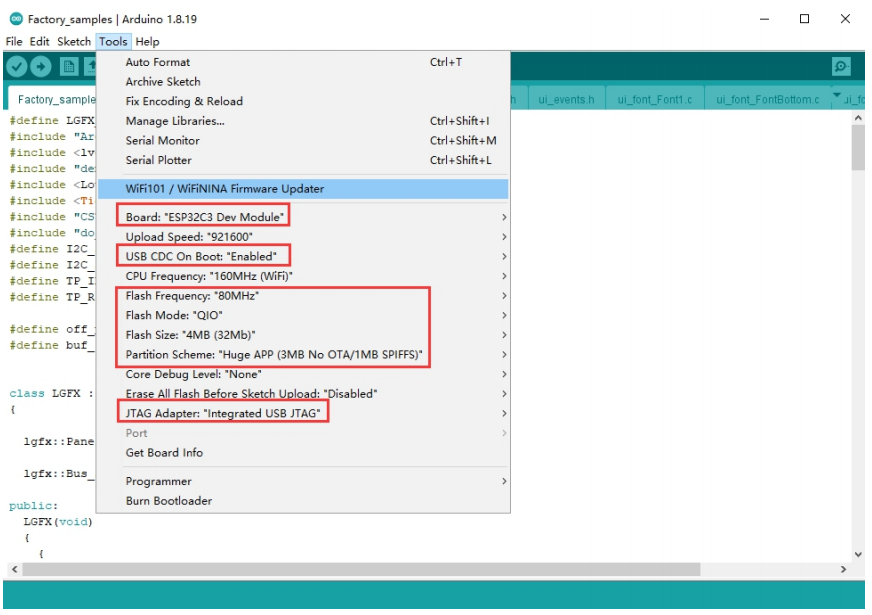
Task: Expand USB CDC On Boot submenu
Action: pyautogui.click(x=303, y=256)
